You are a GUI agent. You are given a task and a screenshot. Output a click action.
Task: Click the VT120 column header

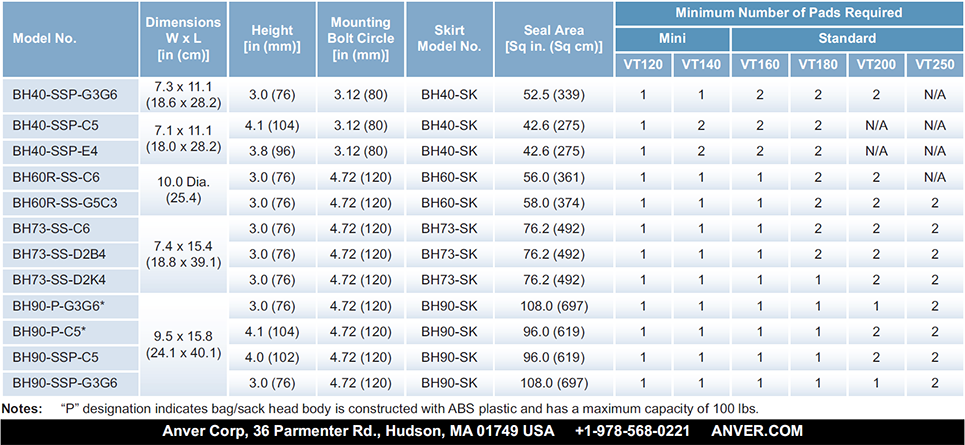tap(643, 65)
